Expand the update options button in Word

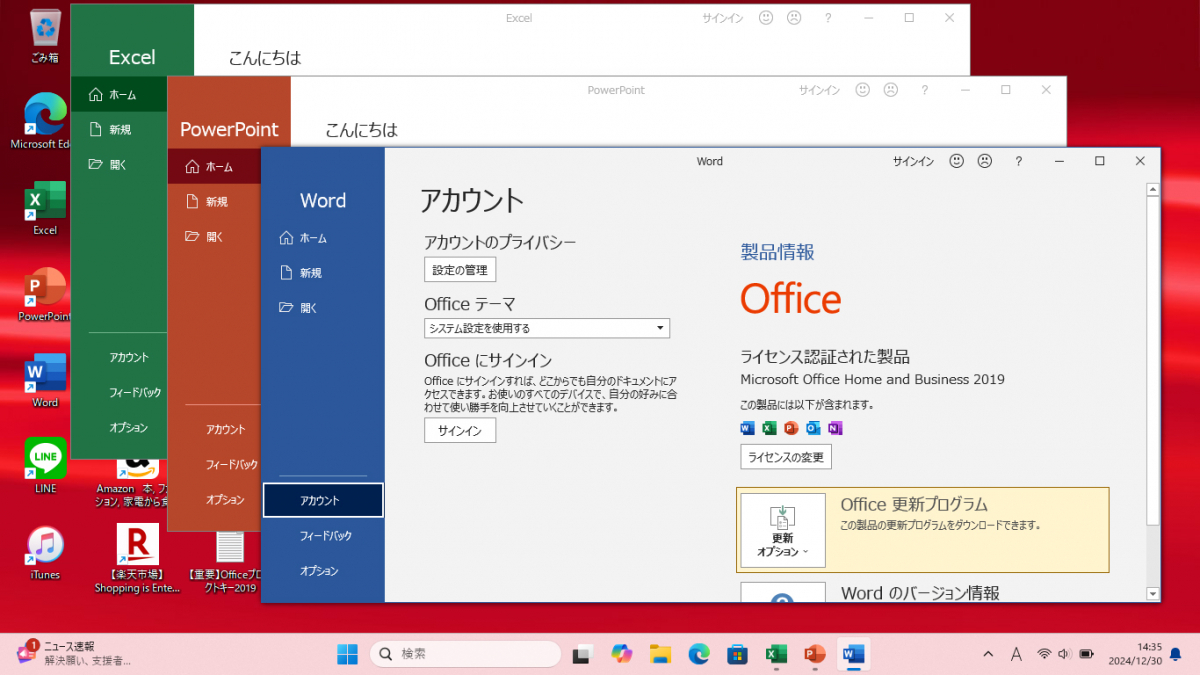coord(783,530)
